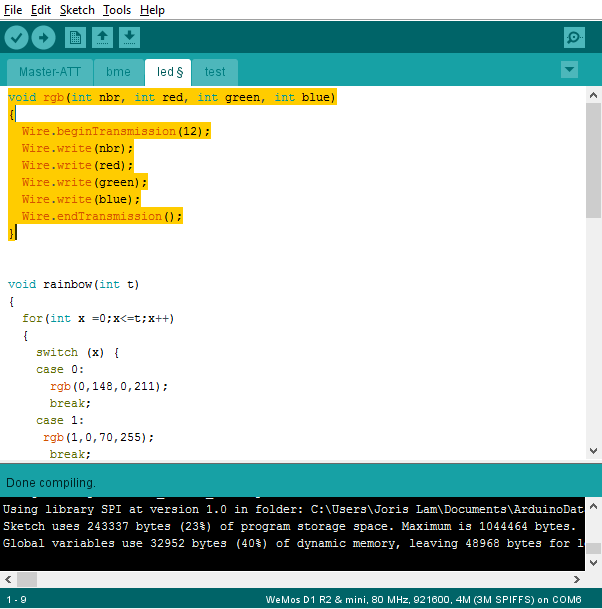Click the editor vertical scrollbar thumb
This screenshot has height=609, width=602.
point(593,160)
